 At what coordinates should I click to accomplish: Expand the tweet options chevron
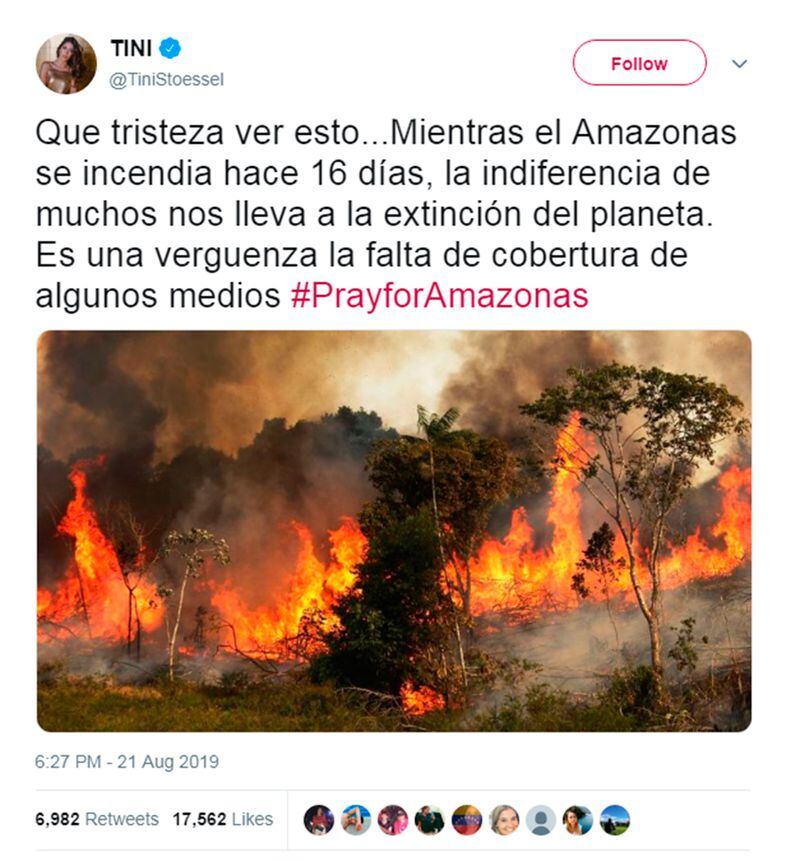(x=740, y=64)
